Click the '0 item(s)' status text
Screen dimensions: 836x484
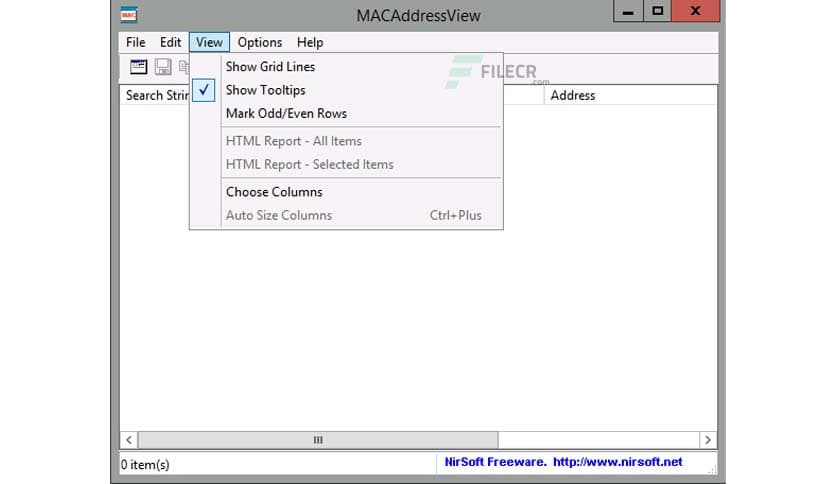(145, 465)
